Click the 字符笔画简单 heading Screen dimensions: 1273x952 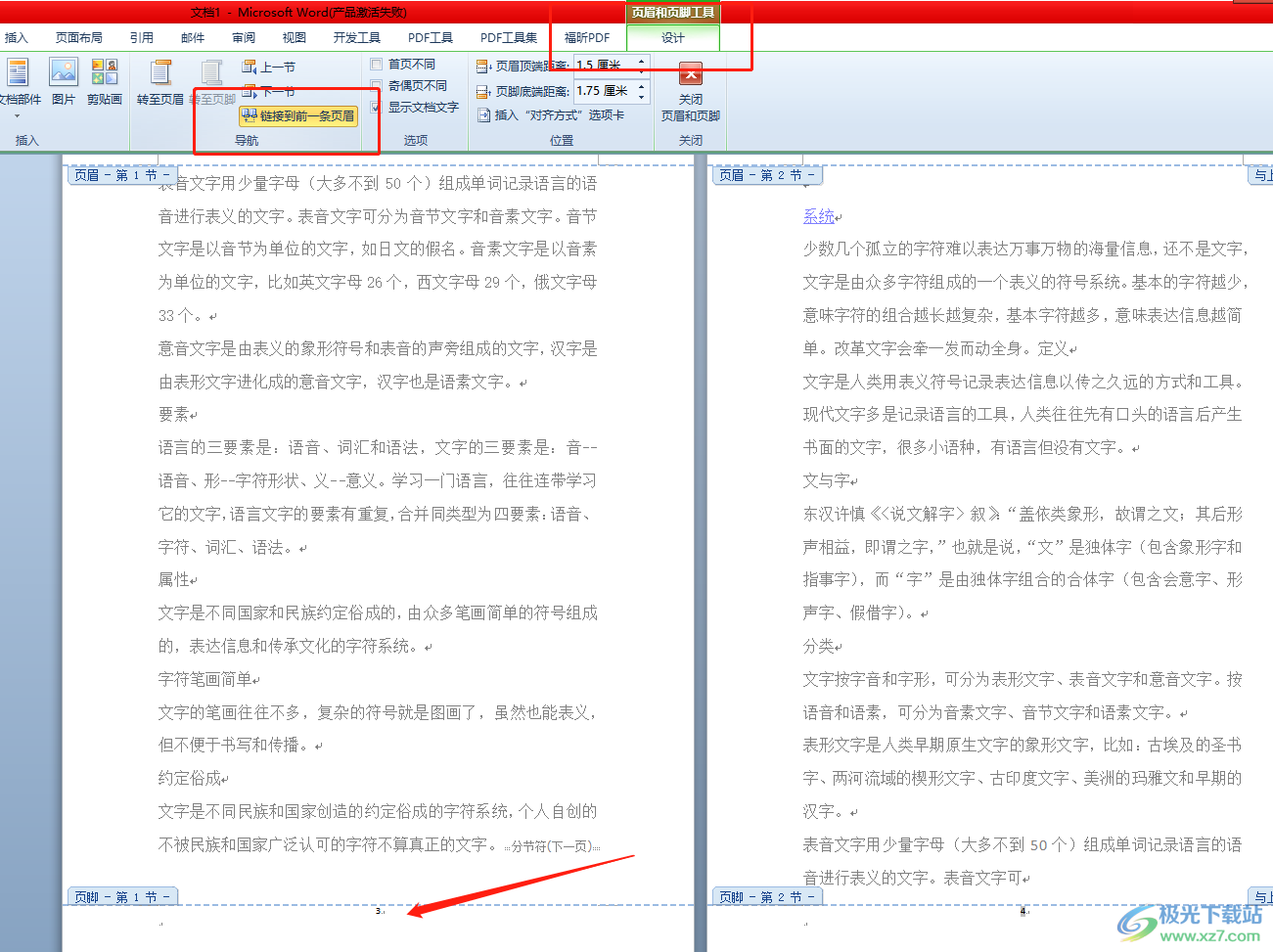pos(205,679)
